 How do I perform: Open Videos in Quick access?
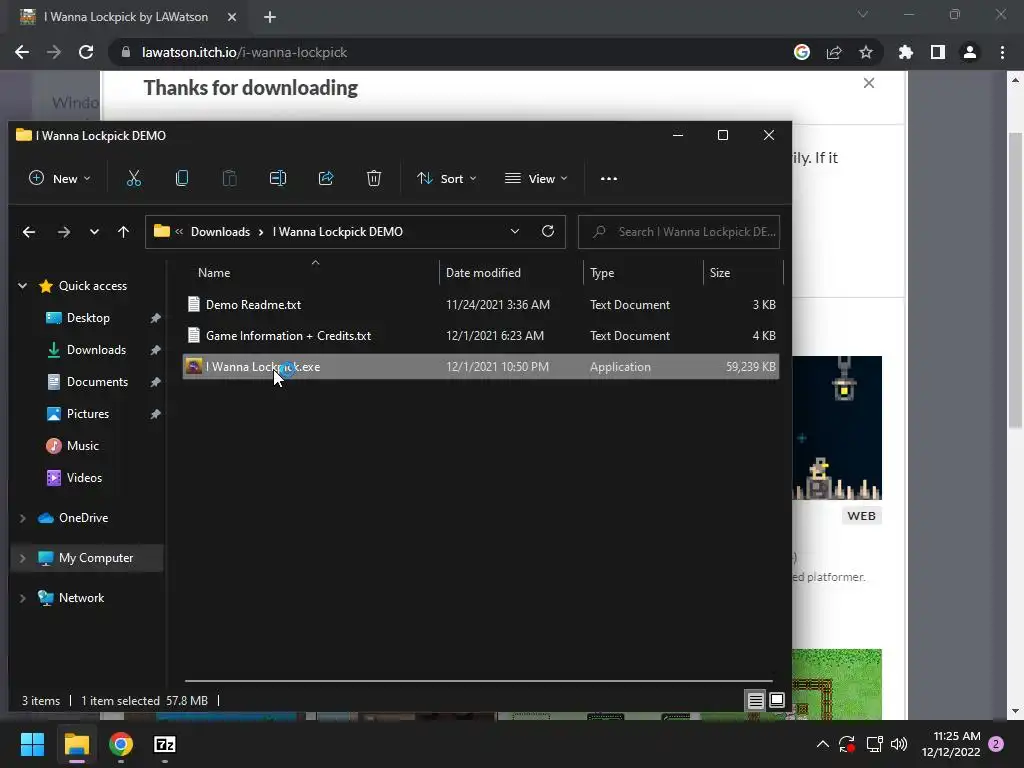click(84, 478)
